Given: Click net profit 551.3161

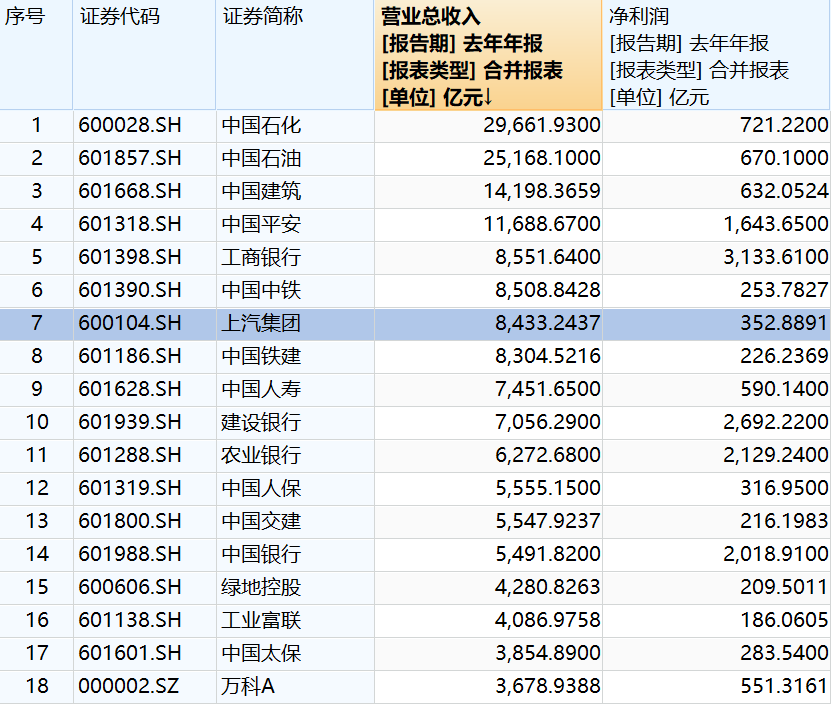Looking at the screenshot, I should pyautogui.click(x=784, y=686).
